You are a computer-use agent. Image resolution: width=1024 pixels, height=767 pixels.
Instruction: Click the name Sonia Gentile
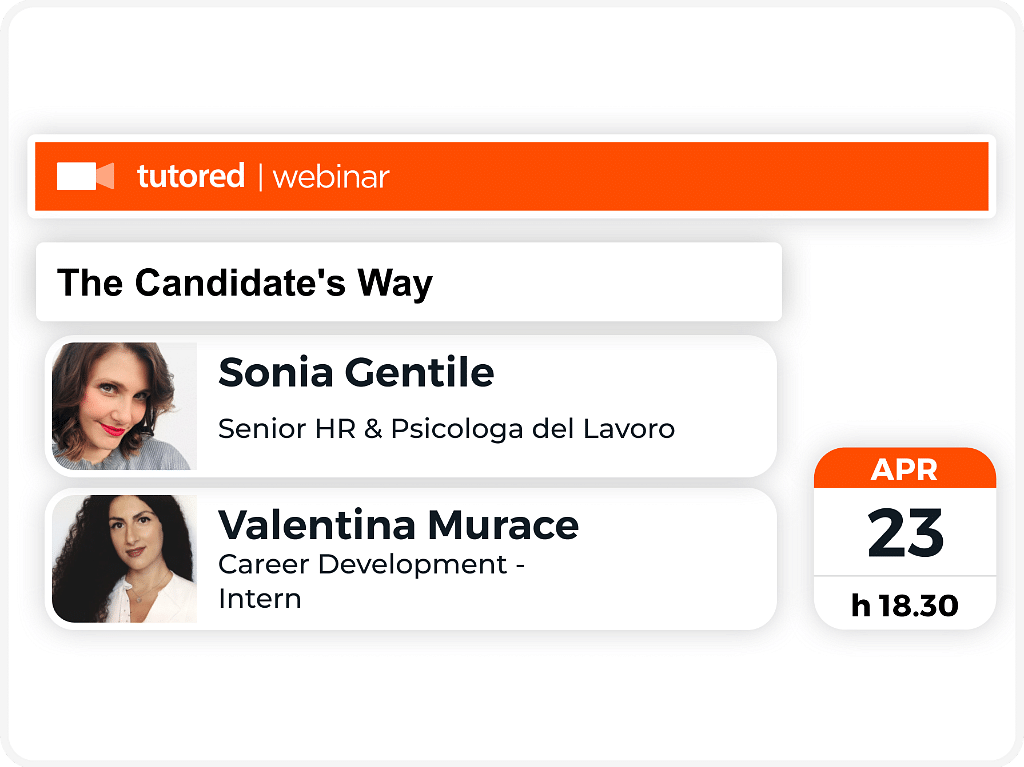click(x=356, y=372)
